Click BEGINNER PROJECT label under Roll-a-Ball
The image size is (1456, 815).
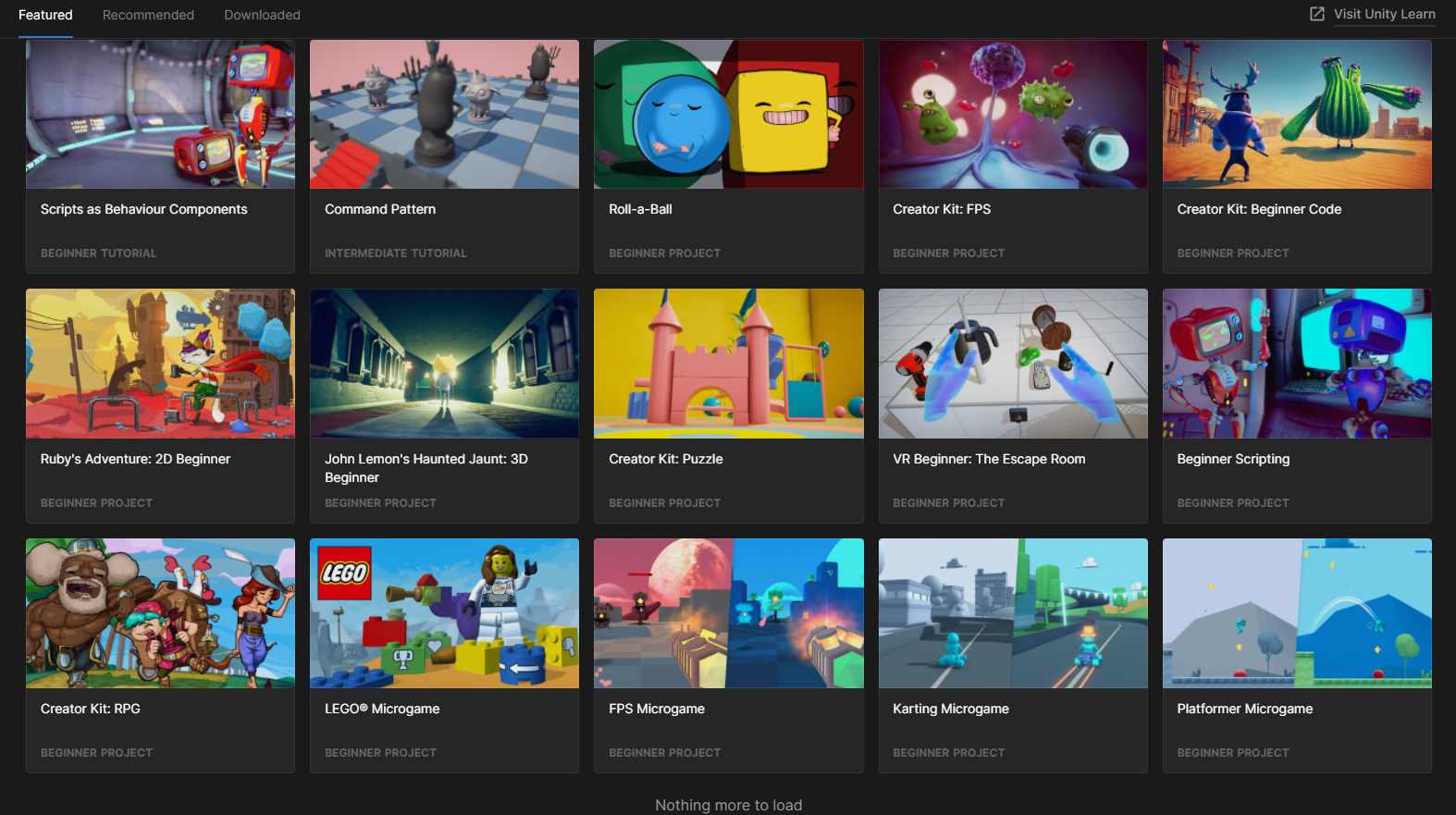[x=664, y=253]
